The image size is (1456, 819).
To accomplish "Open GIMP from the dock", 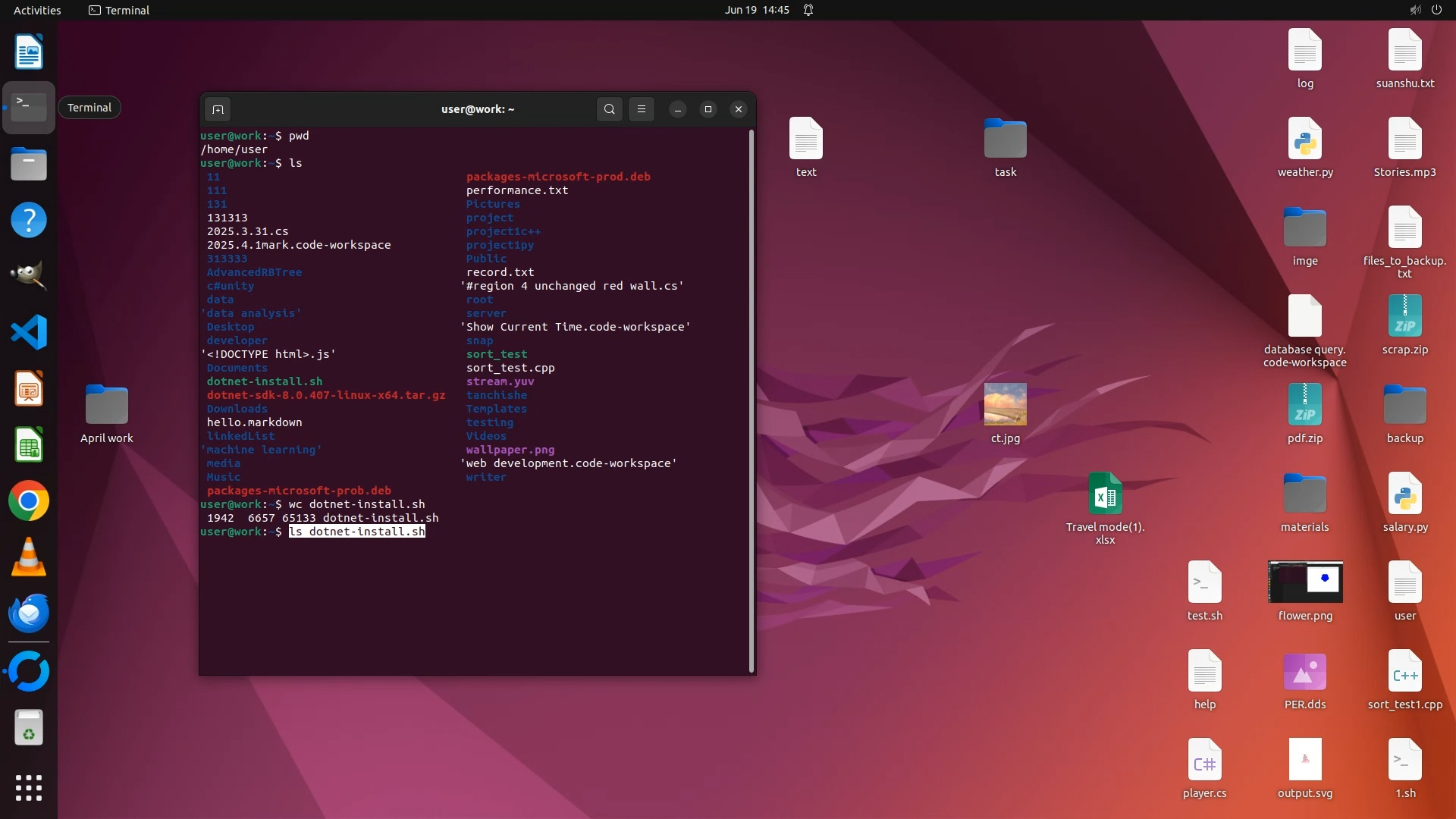I will click(x=29, y=276).
